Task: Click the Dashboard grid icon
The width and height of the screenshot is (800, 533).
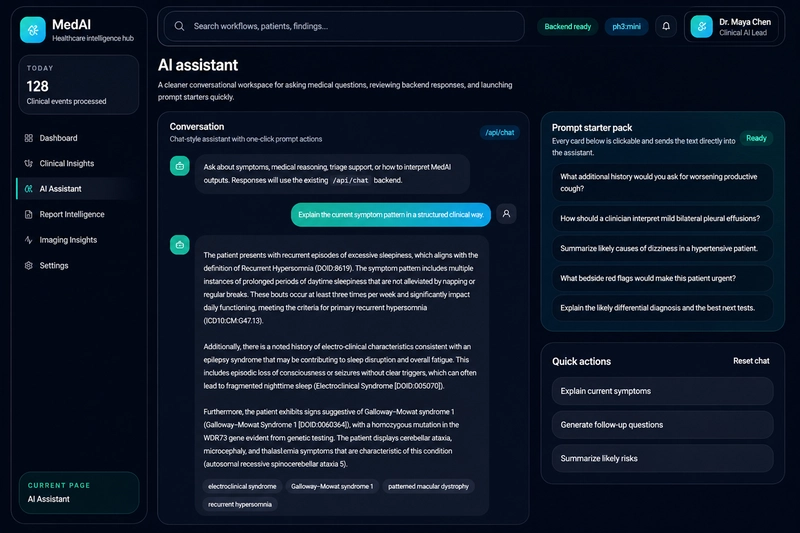Action: click(29, 138)
